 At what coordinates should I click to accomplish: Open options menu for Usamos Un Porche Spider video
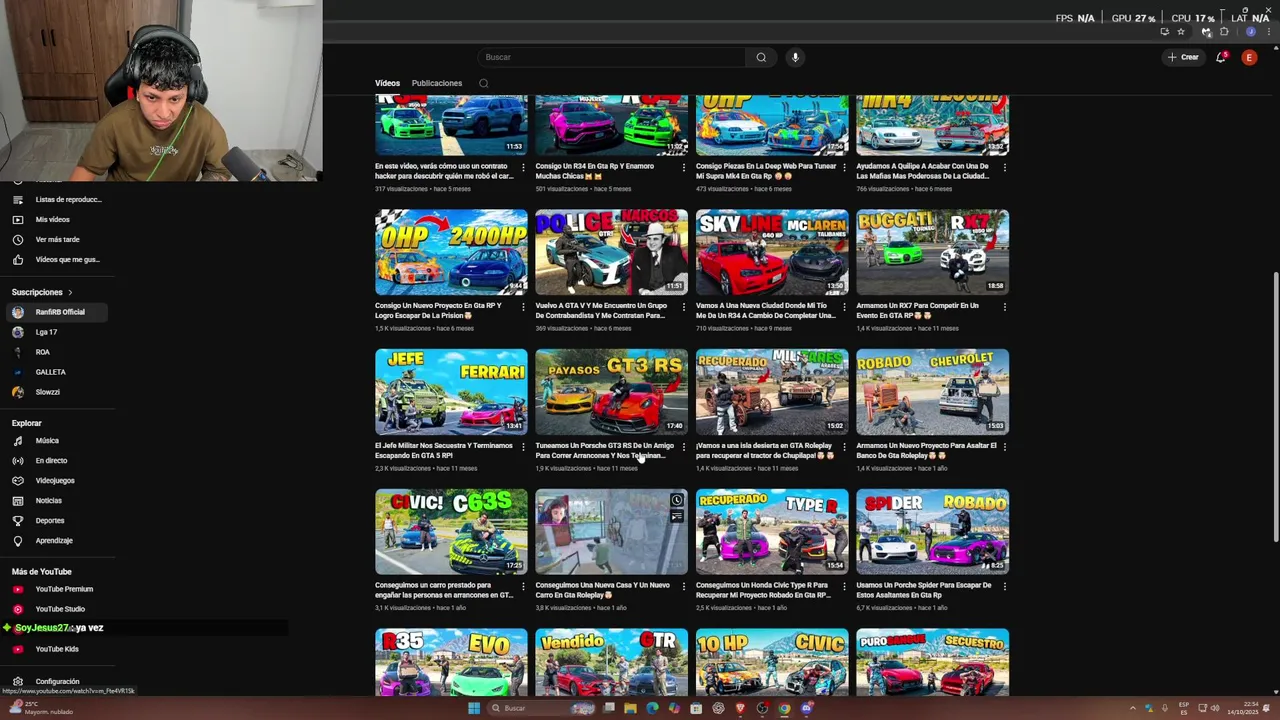point(1004,586)
